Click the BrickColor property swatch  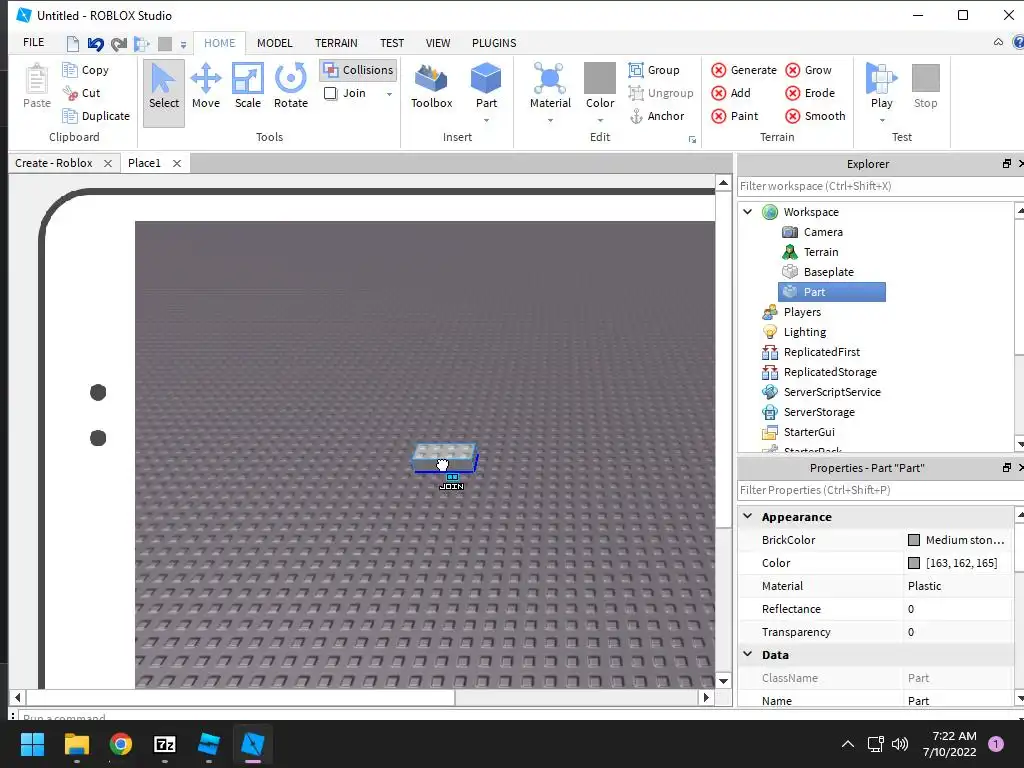[914, 540]
